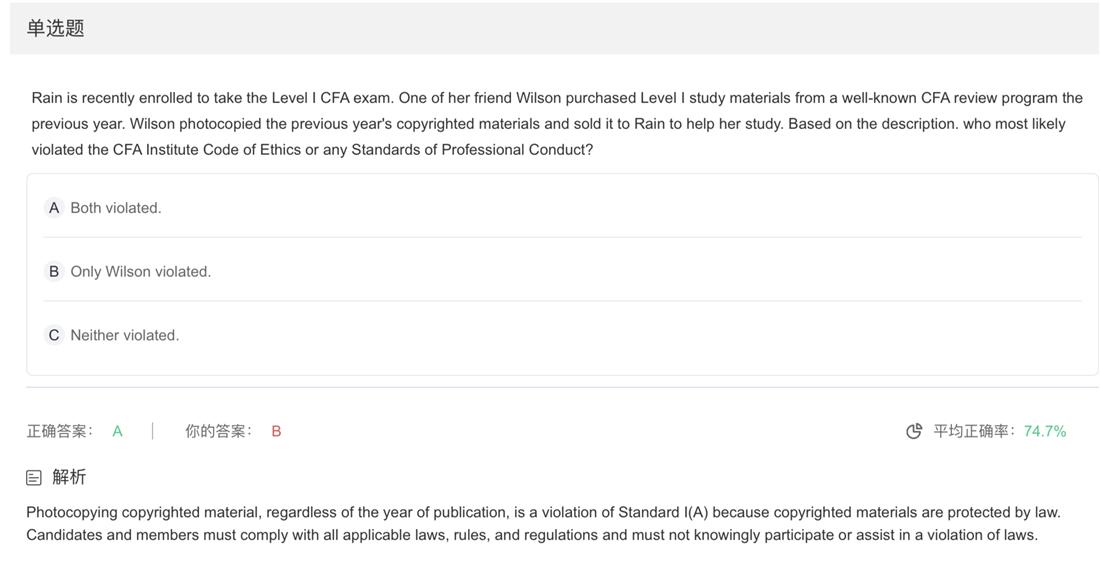1100x566 pixels.
Task: Select option A radio circle
Action: (54, 208)
